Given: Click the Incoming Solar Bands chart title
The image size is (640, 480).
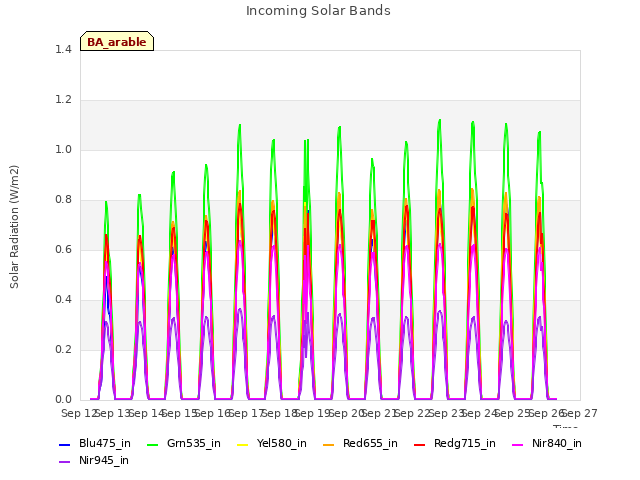Looking at the screenshot, I should (318, 11).
